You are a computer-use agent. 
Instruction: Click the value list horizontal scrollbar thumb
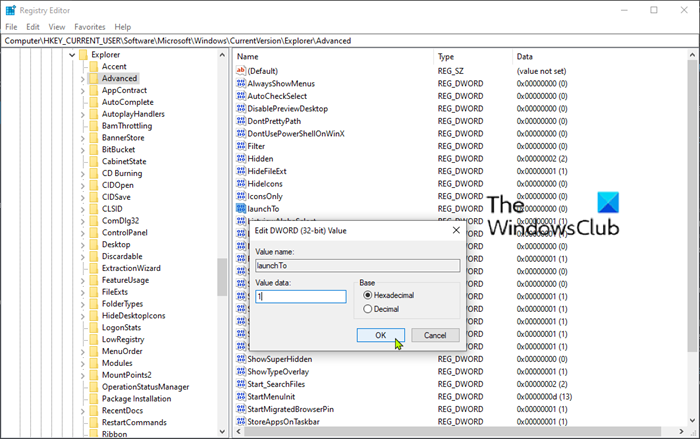tap(453, 431)
